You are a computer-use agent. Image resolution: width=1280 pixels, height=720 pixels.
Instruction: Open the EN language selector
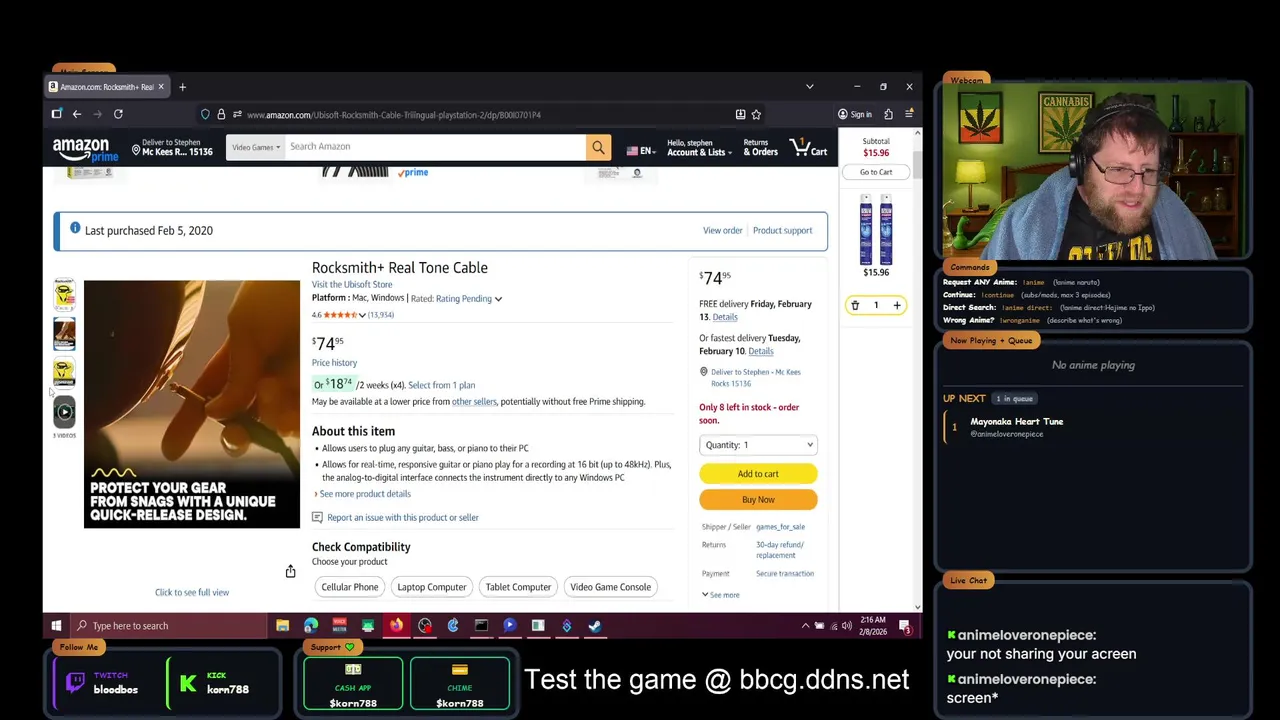[640, 151]
